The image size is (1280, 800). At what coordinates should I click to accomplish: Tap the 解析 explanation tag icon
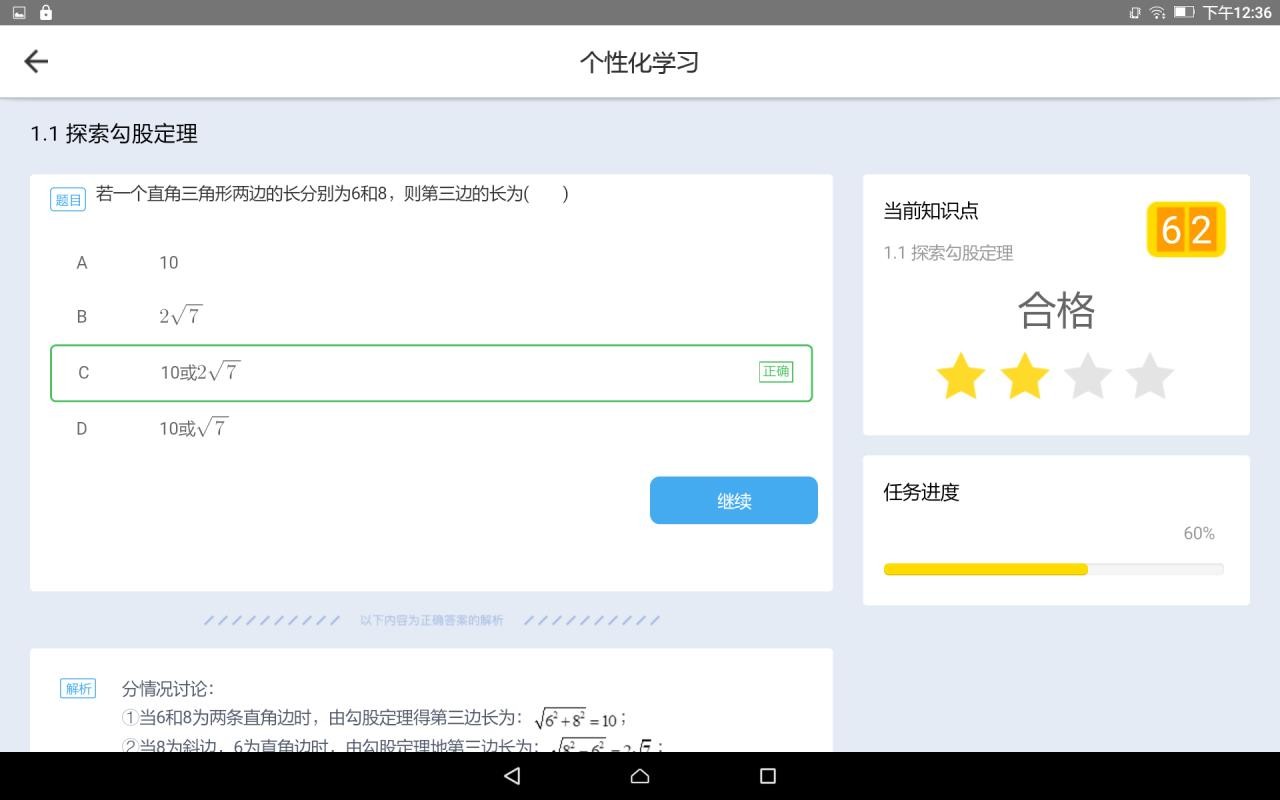pos(77,688)
